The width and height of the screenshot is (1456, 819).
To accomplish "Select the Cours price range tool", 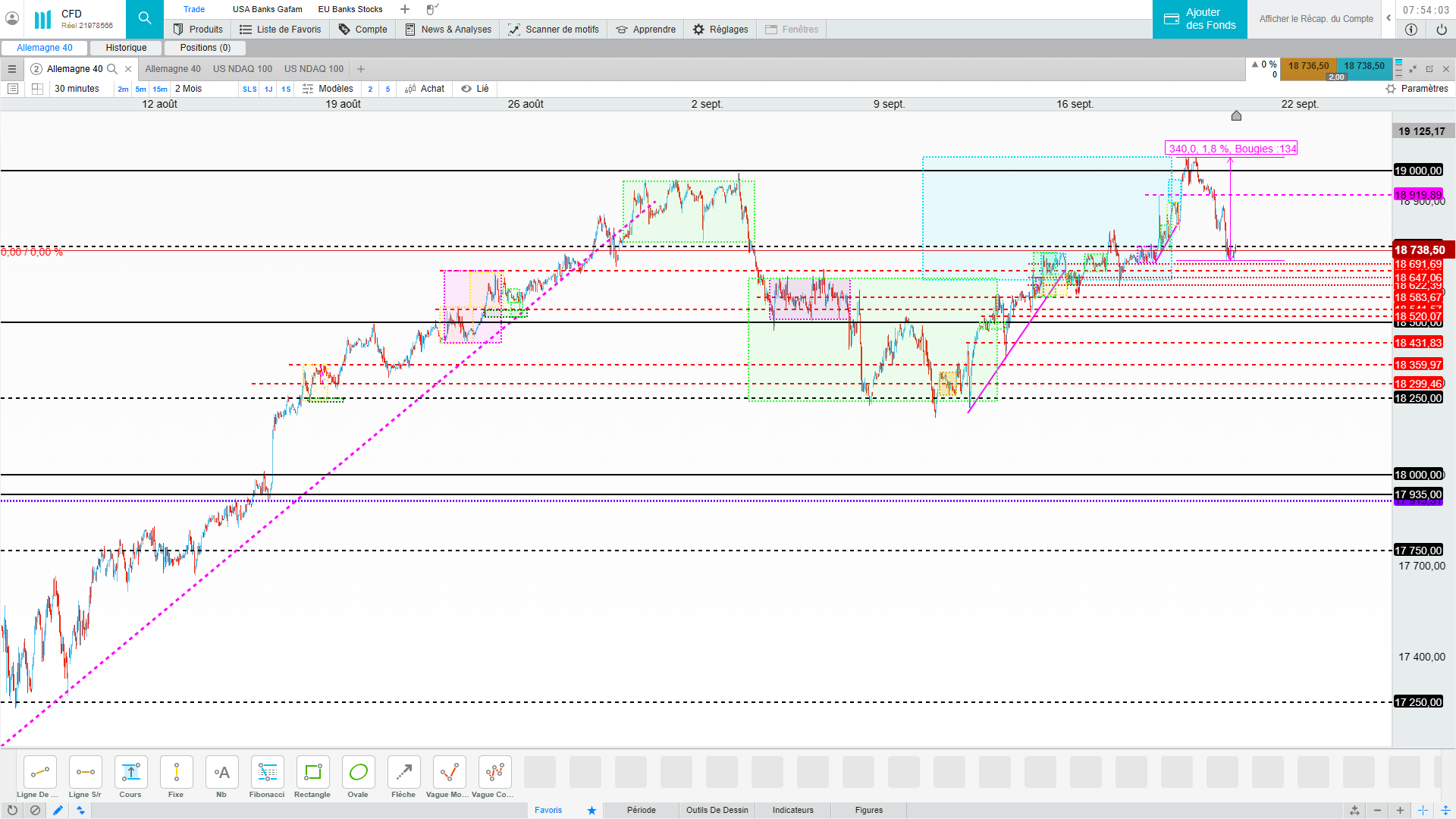I will 130,773.
